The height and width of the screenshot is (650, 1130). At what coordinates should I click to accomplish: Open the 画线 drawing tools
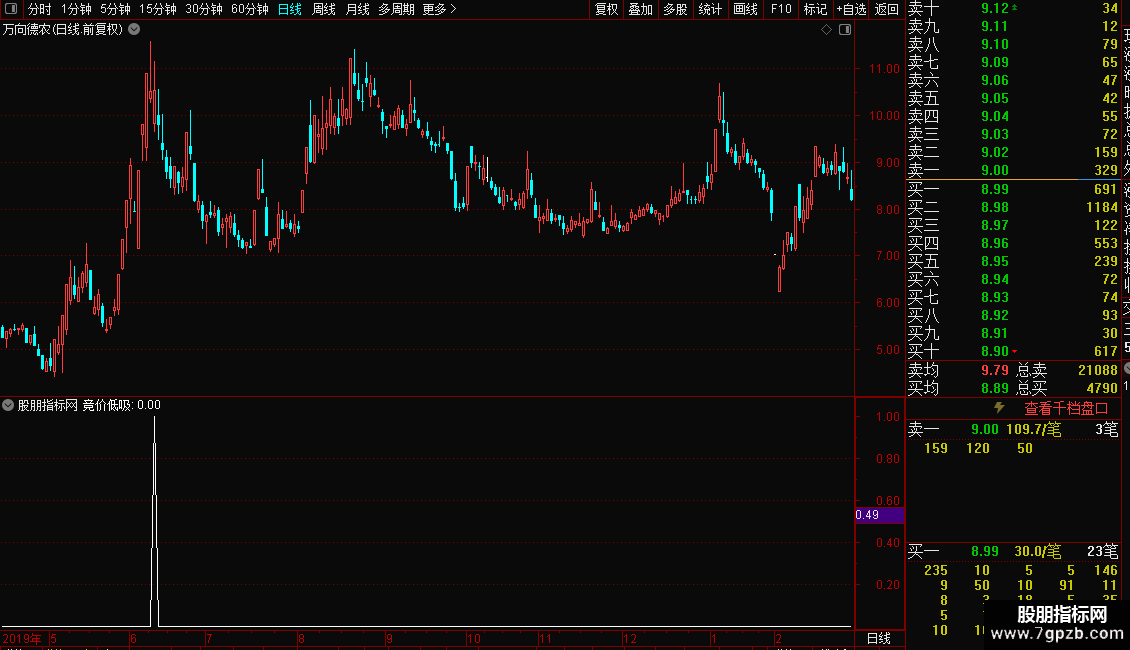tap(746, 9)
